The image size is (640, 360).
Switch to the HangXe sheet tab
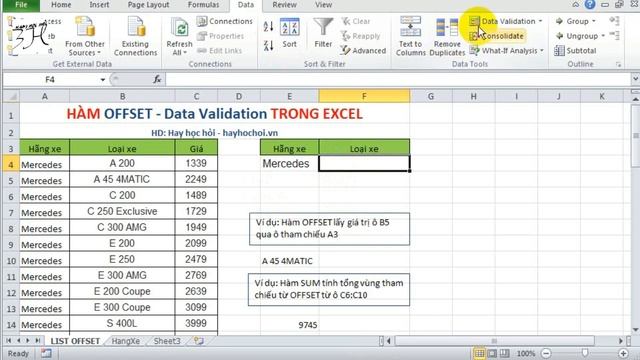tap(126, 341)
